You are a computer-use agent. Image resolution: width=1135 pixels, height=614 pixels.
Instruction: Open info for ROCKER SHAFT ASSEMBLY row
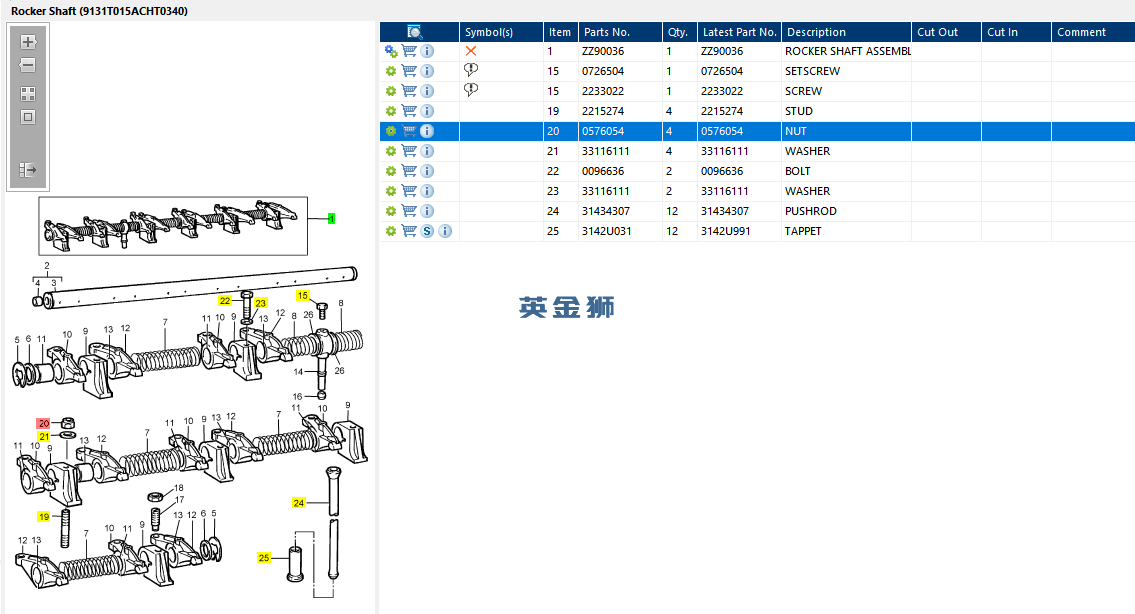click(427, 51)
